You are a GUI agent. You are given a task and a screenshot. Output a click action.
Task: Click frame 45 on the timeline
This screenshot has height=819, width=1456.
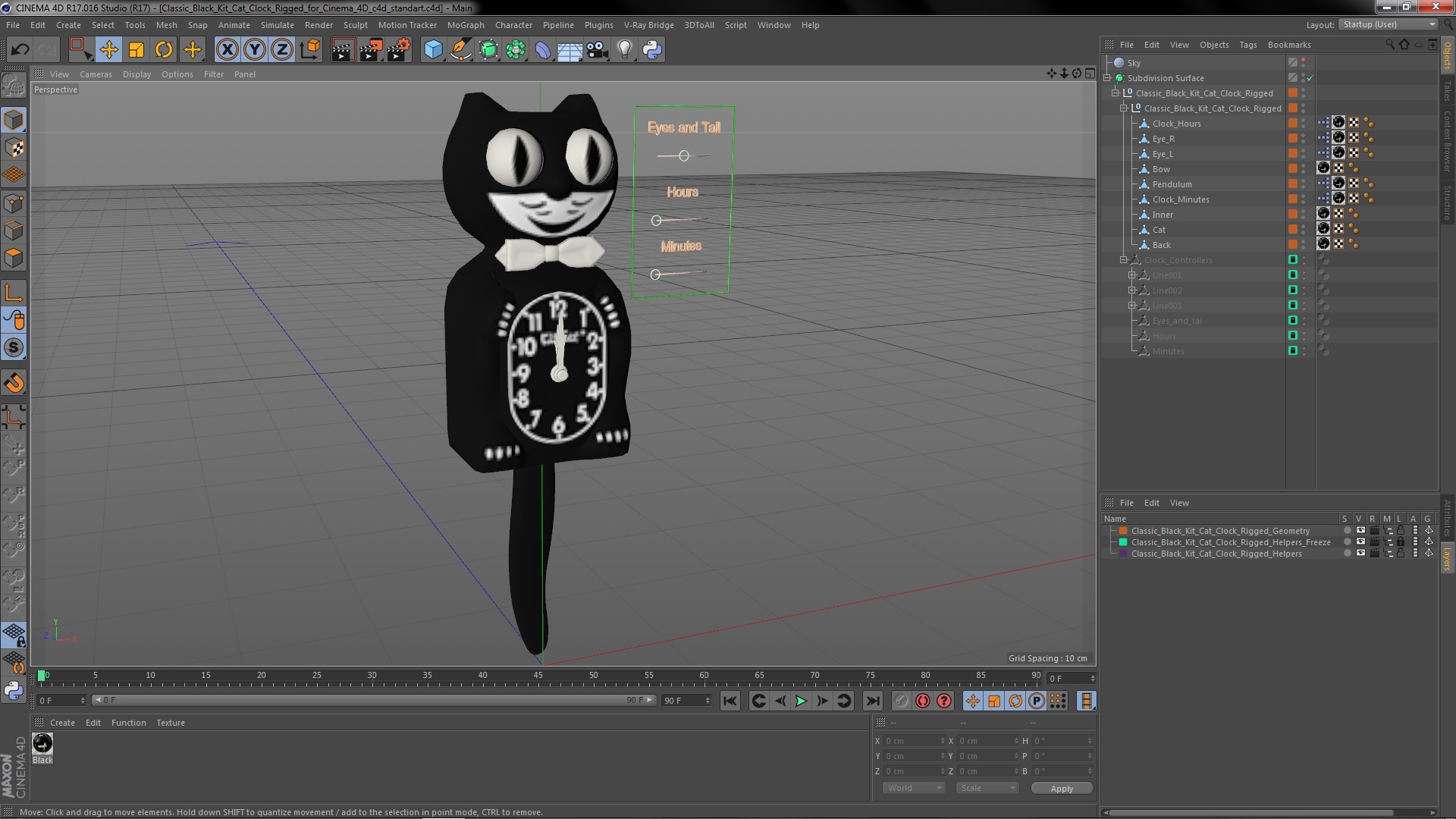pos(538,676)
